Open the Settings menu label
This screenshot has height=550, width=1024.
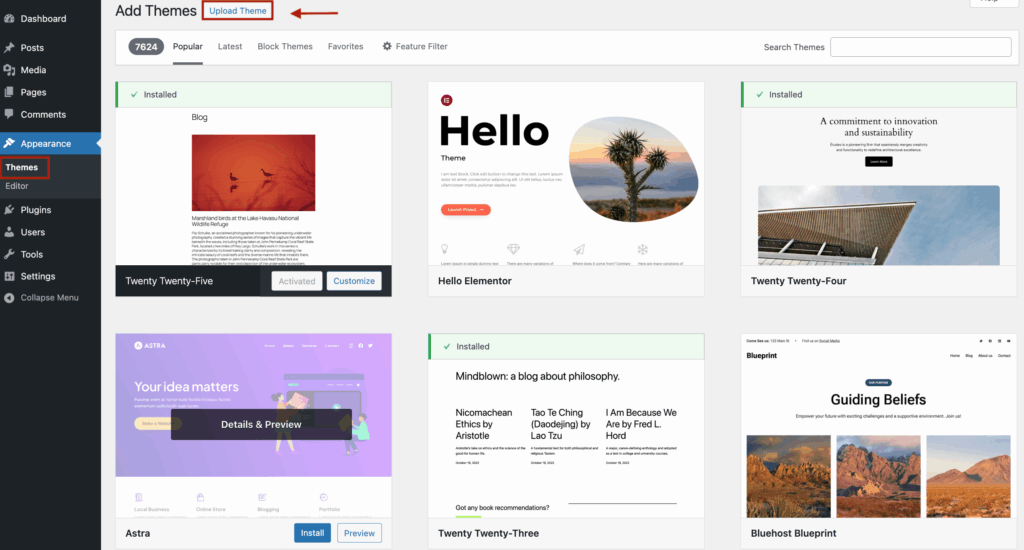click(38, 276)
